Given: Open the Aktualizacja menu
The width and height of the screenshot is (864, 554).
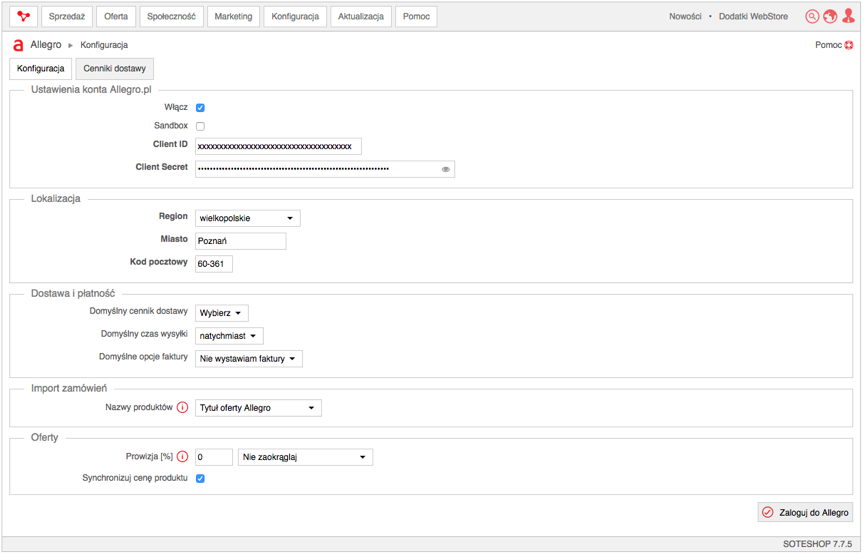Looking at the screenshot, I should coord(361,17).
